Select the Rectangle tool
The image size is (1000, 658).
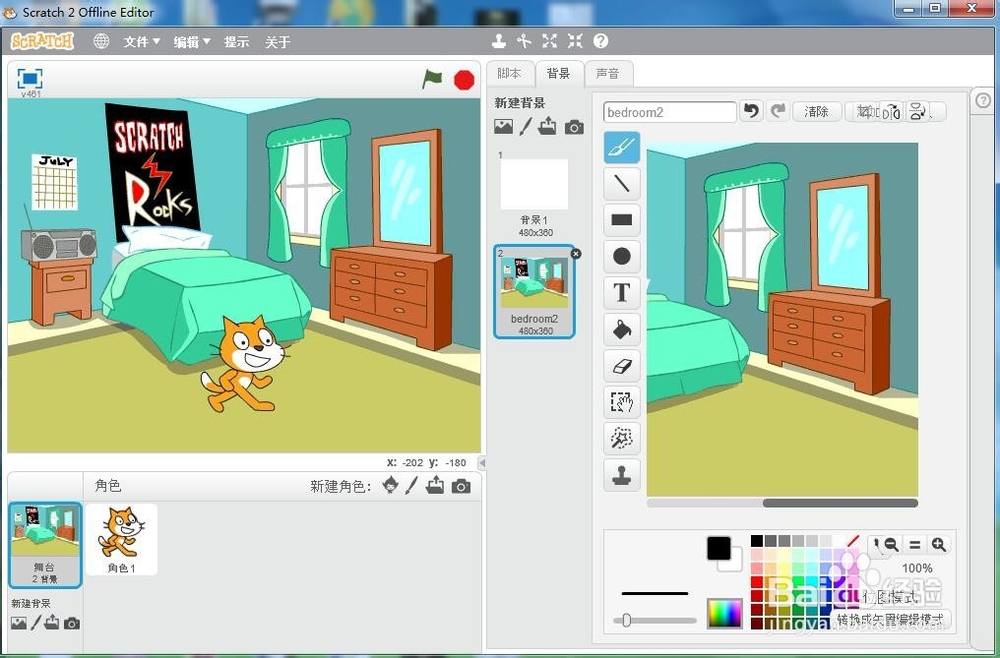point(622,220)
